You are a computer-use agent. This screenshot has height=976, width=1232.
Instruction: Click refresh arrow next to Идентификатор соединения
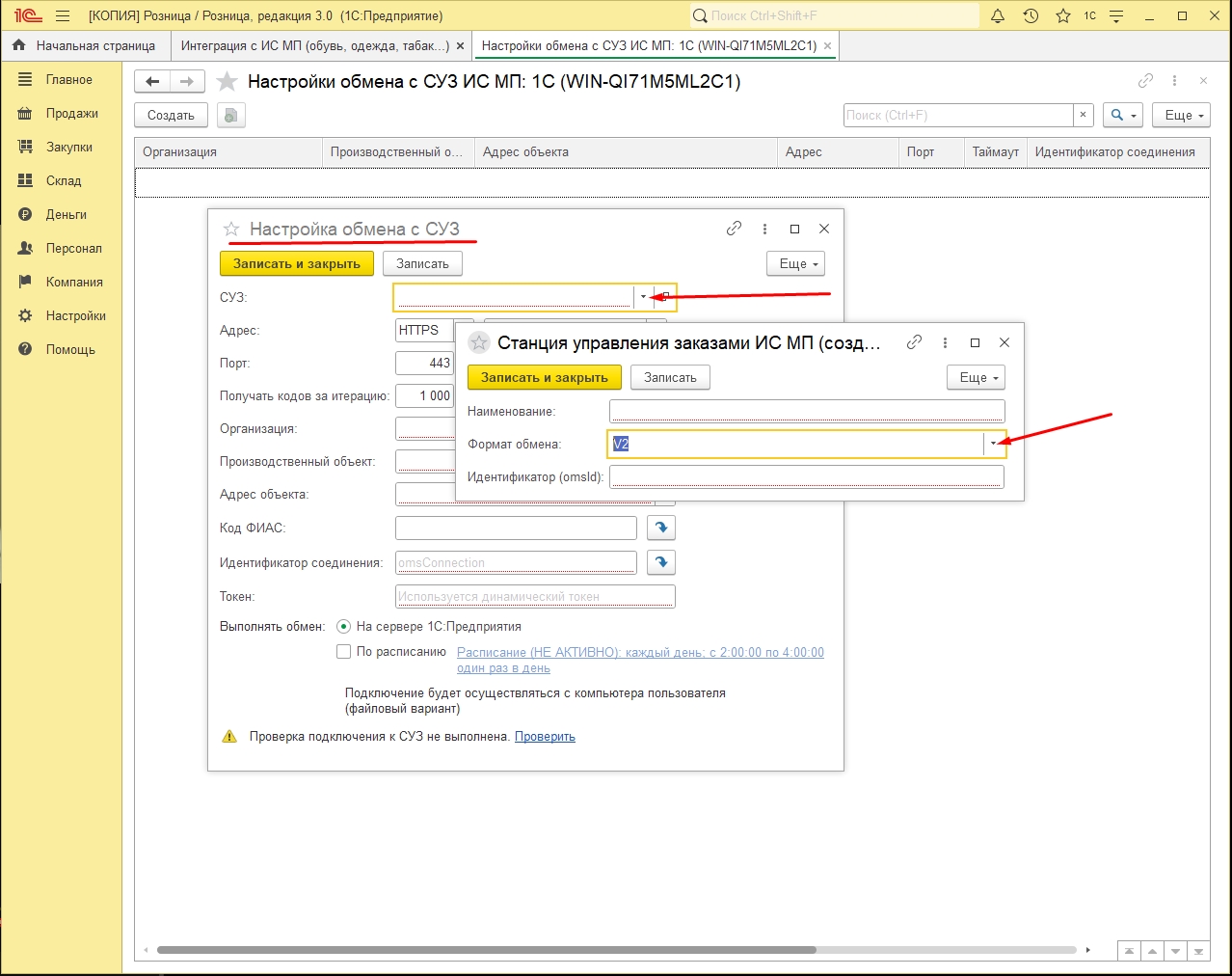pos(661,562)
